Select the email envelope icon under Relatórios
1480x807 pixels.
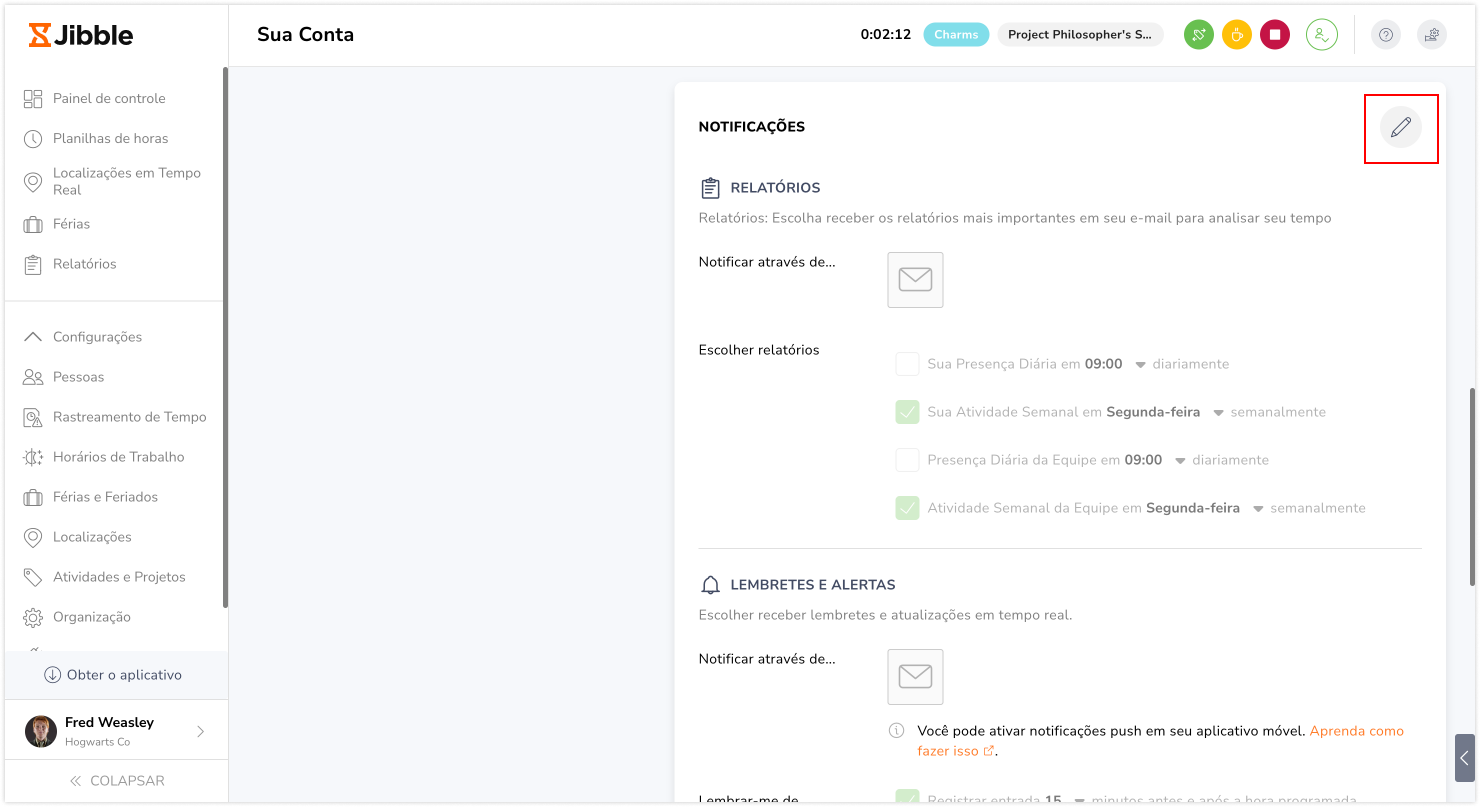(x=915, y=280)
